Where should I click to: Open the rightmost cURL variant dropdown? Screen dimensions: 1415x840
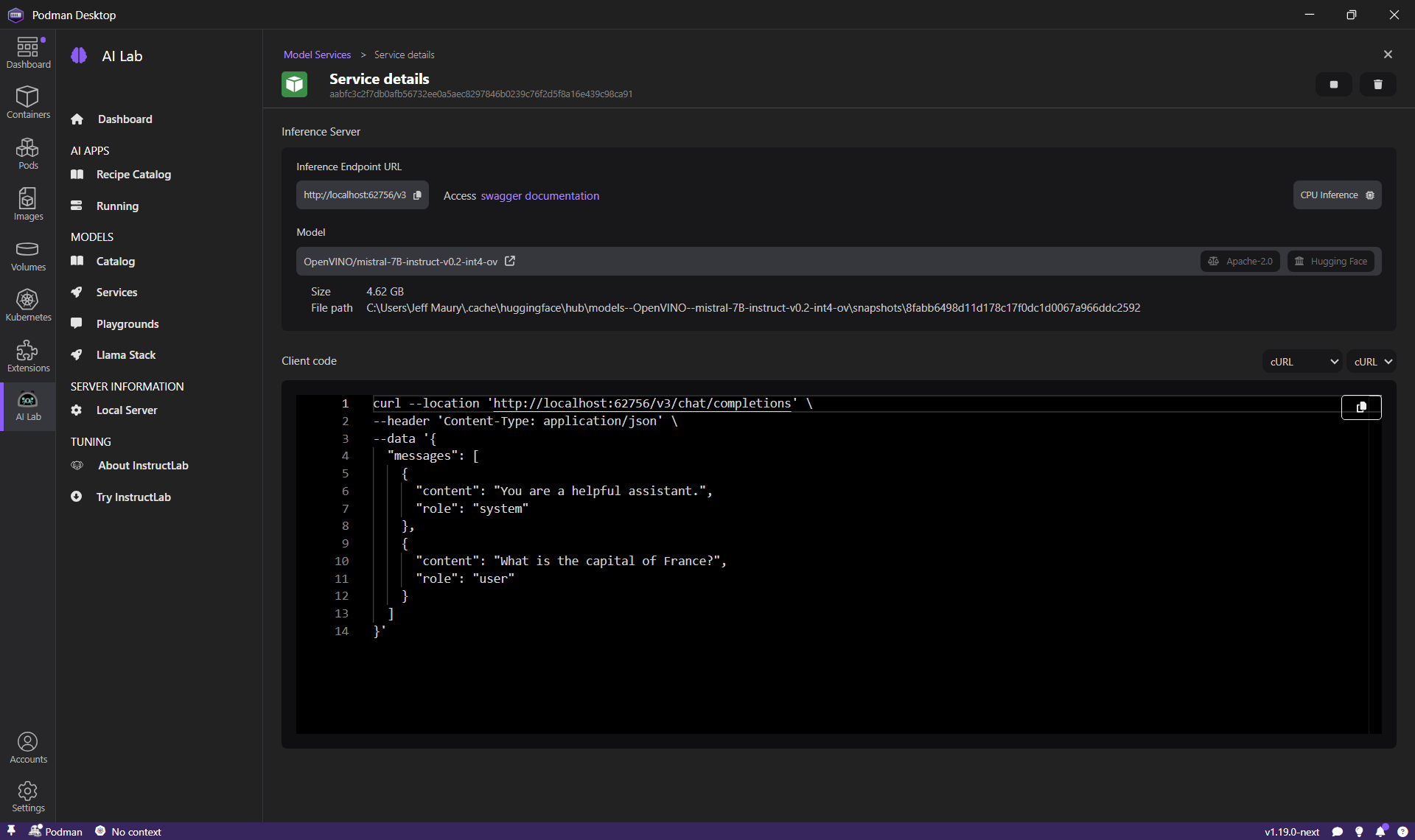point(1372,361)
